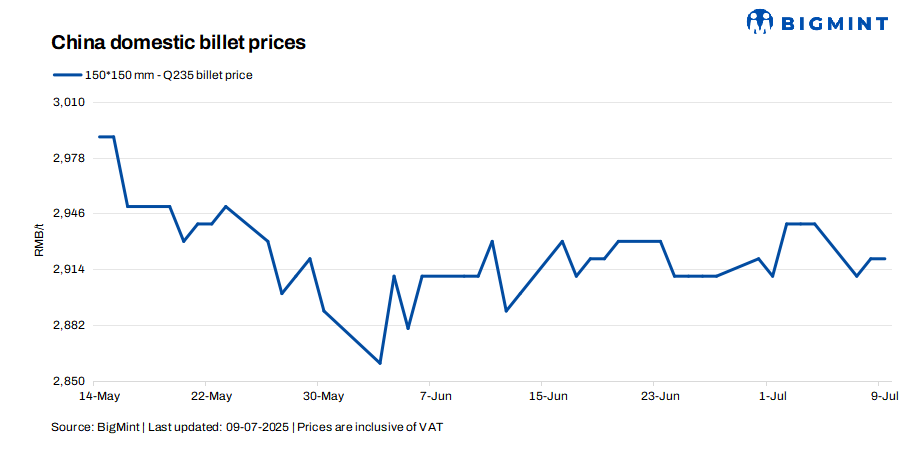913x465 pixels.
Task: Click the BigMint logo icon
Action: click(x=761, y=19)
